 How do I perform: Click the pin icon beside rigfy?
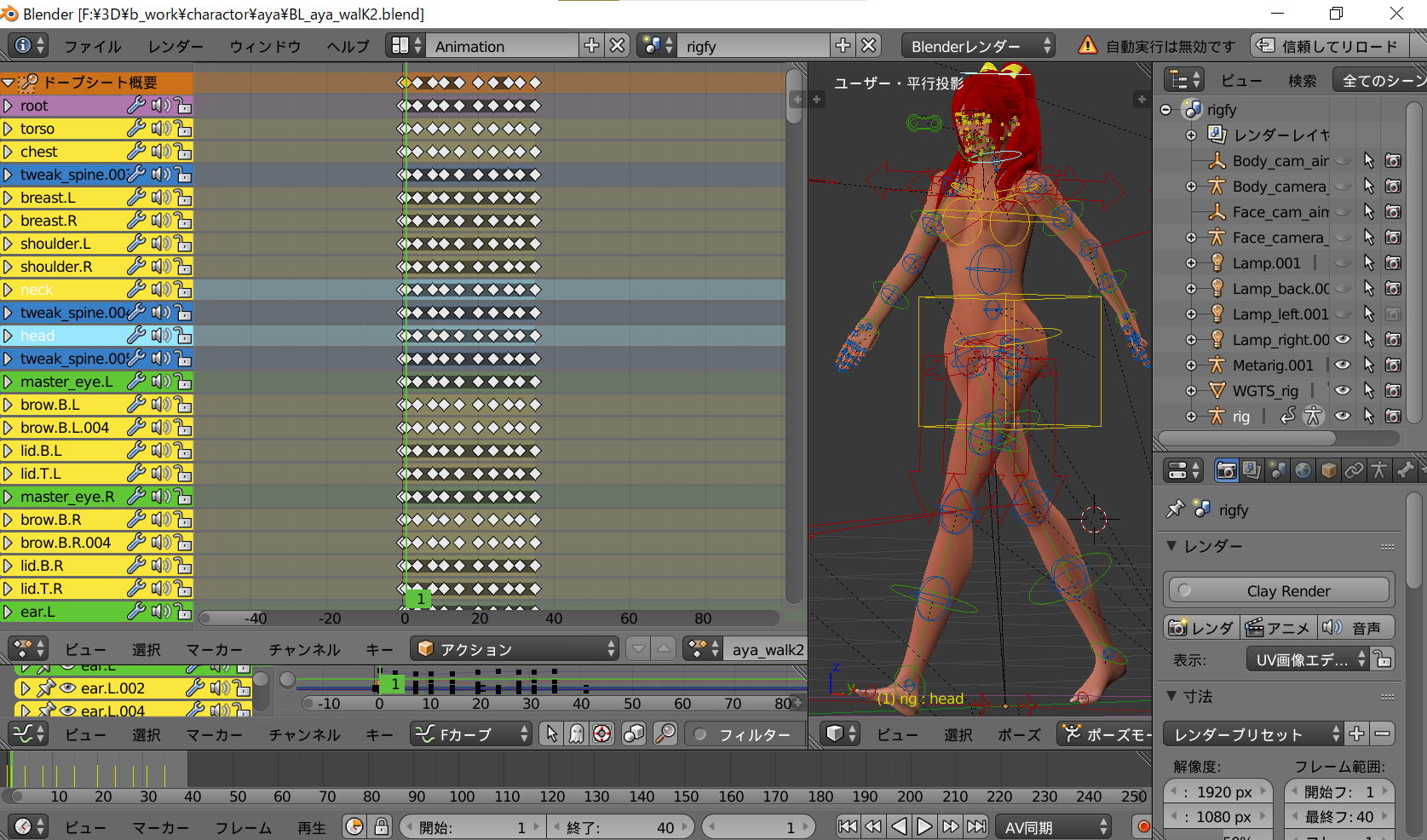pos(1176,509)
